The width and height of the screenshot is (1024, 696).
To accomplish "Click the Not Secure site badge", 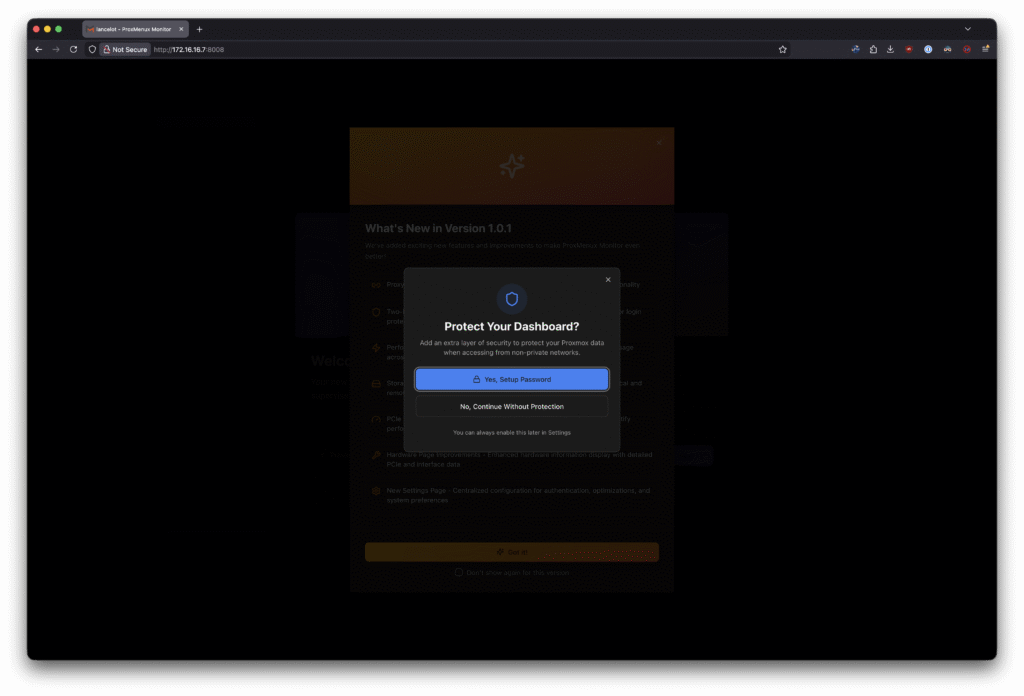I will pos(124,49).
